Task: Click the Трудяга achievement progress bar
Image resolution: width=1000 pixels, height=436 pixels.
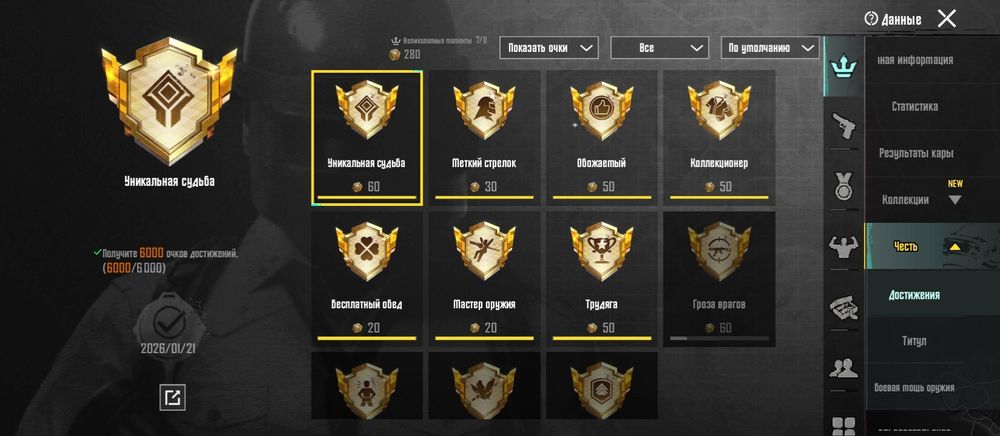Action: pyautogui.click(x=601, y=338)
